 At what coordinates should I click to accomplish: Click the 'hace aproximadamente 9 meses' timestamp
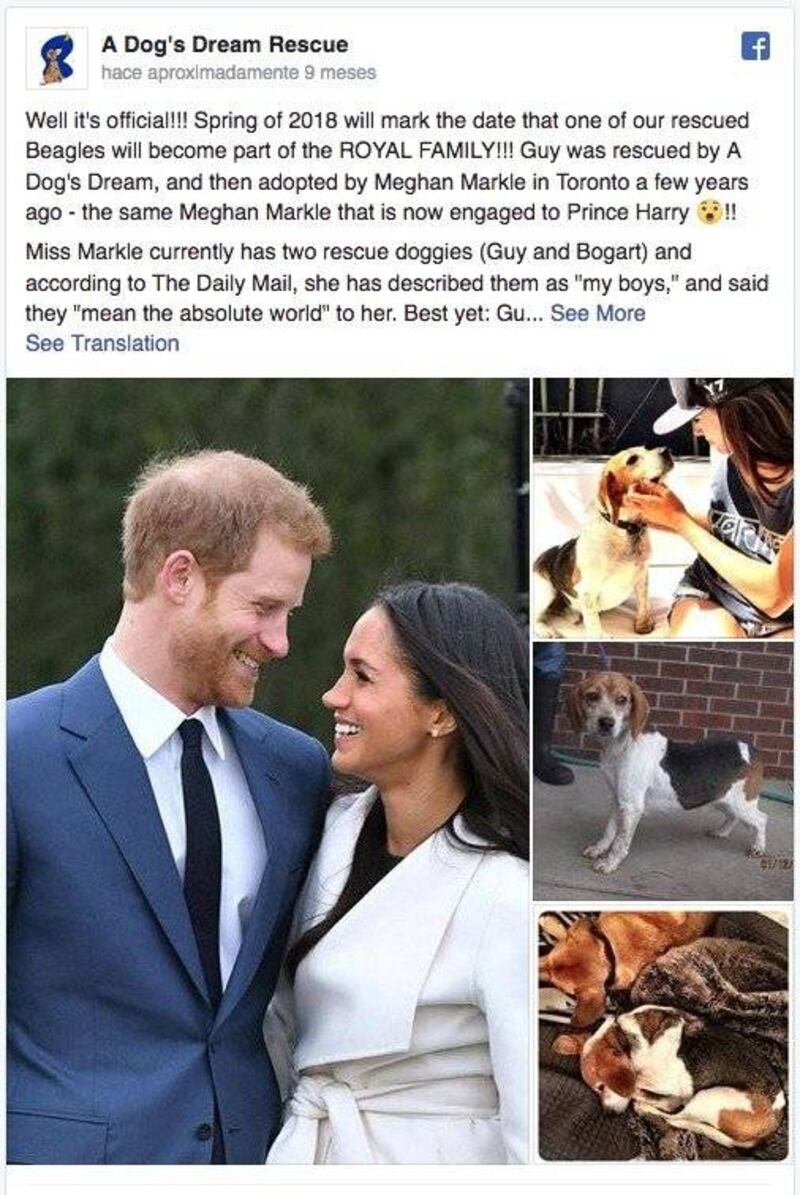coord(238,72)
